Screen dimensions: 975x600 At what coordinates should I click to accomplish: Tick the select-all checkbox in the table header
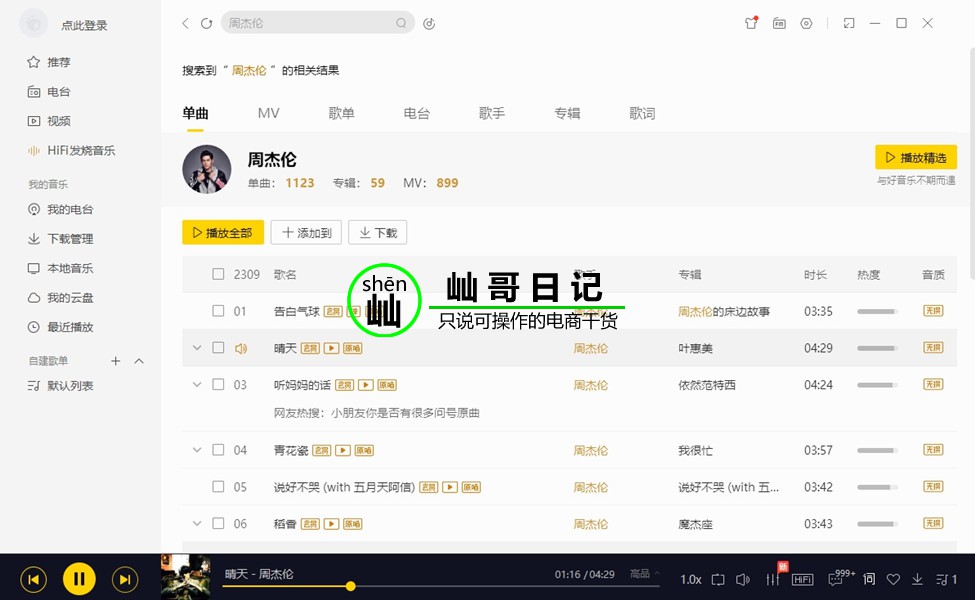point(218,274)
